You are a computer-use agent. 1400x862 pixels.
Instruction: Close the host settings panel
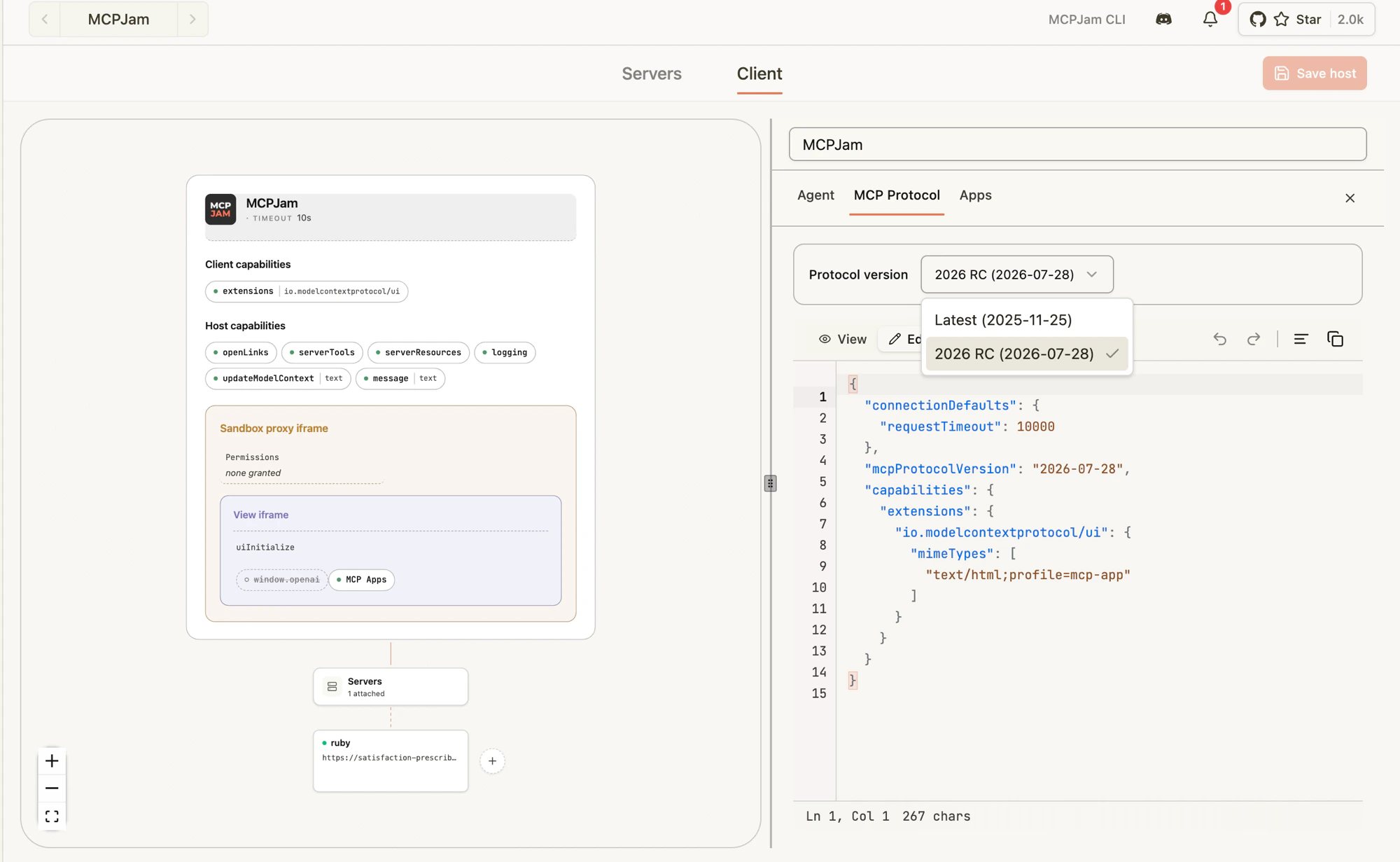(x=1350, y=198)
